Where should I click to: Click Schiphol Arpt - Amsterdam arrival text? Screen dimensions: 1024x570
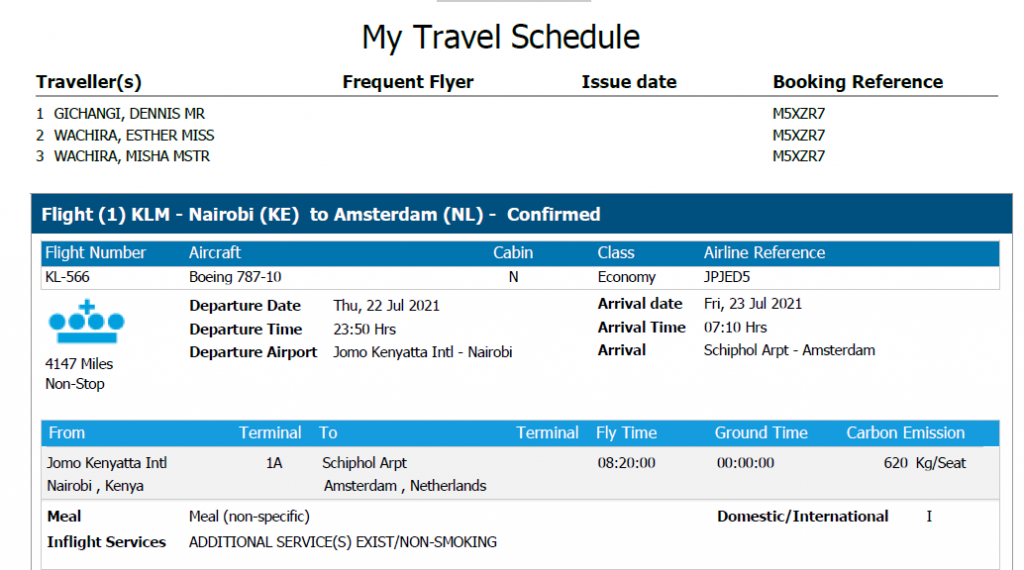(x=789, y=350)
